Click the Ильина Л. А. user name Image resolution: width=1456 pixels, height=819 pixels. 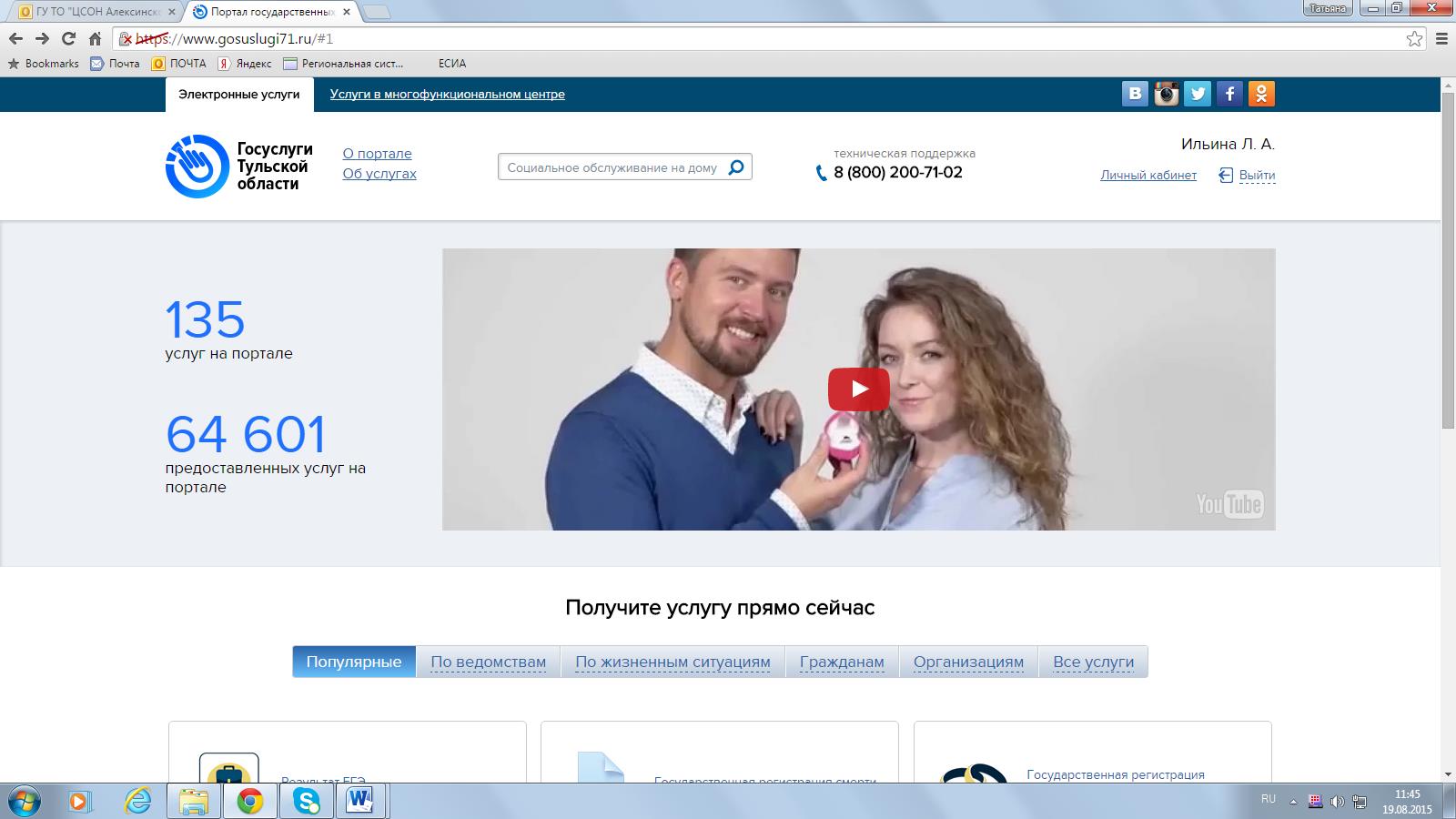point(1228,144)
